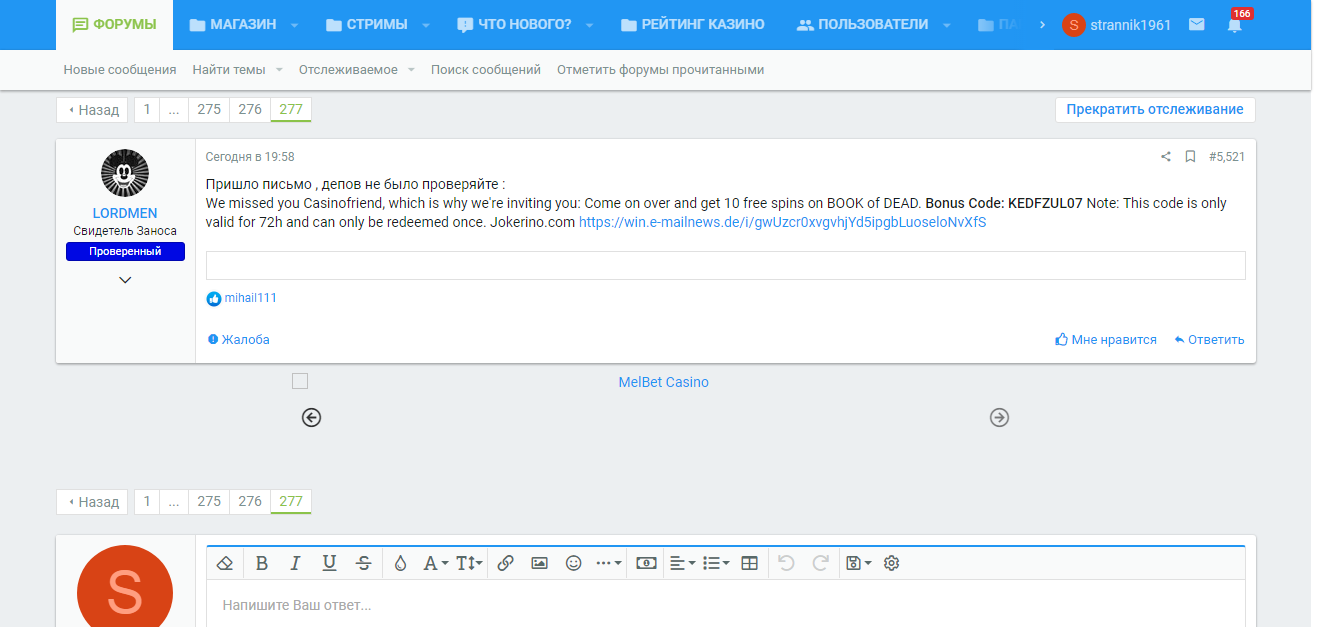
Task: Remove formatting with the eraser toggle
Action: point(224,563)
